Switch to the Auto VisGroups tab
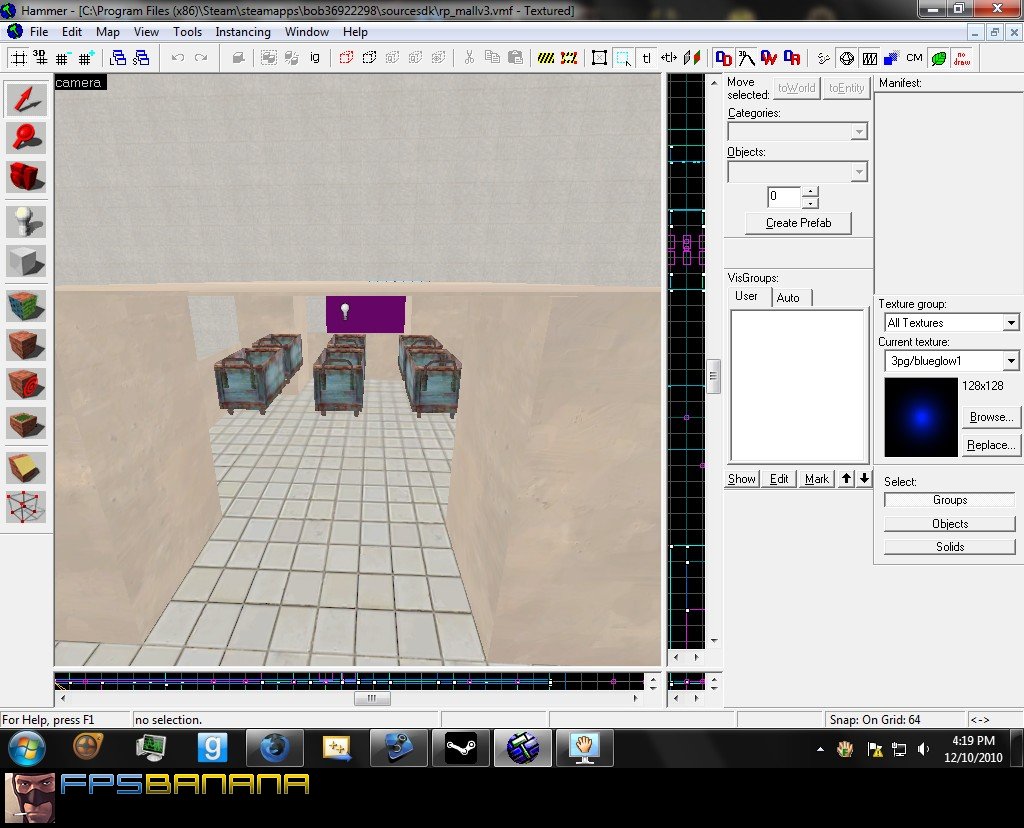Screen dimensions: 1024x828 click(788, 298)
